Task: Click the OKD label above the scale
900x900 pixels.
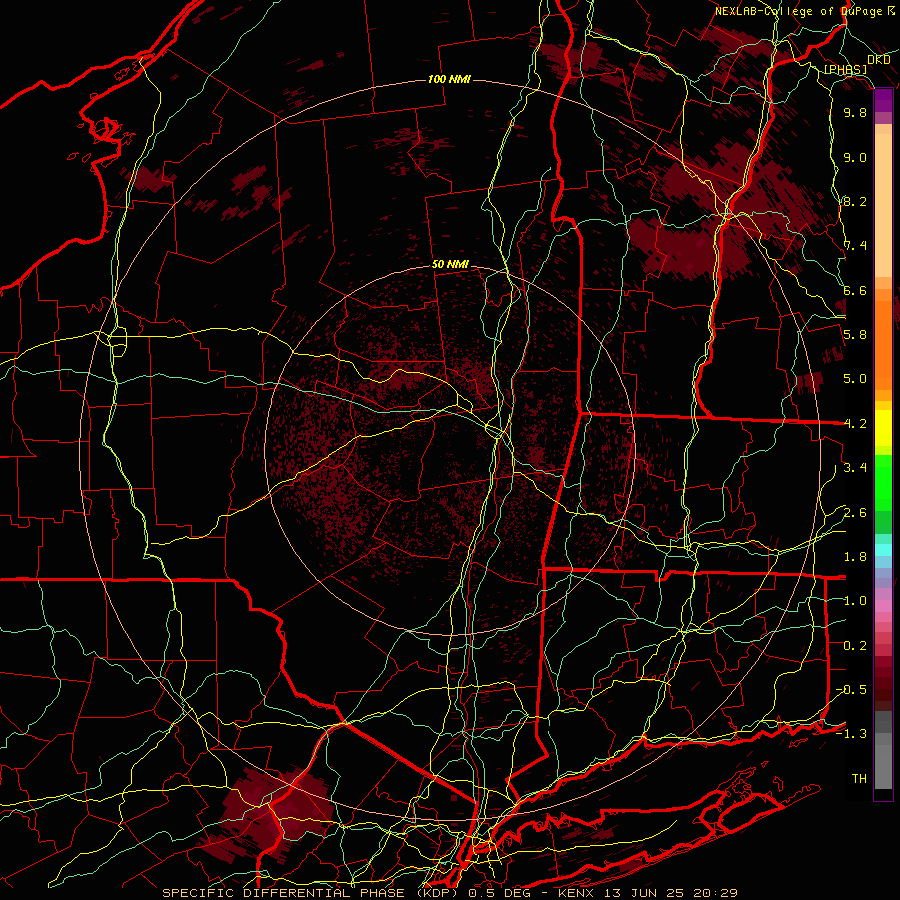Action: click(879, 60)
